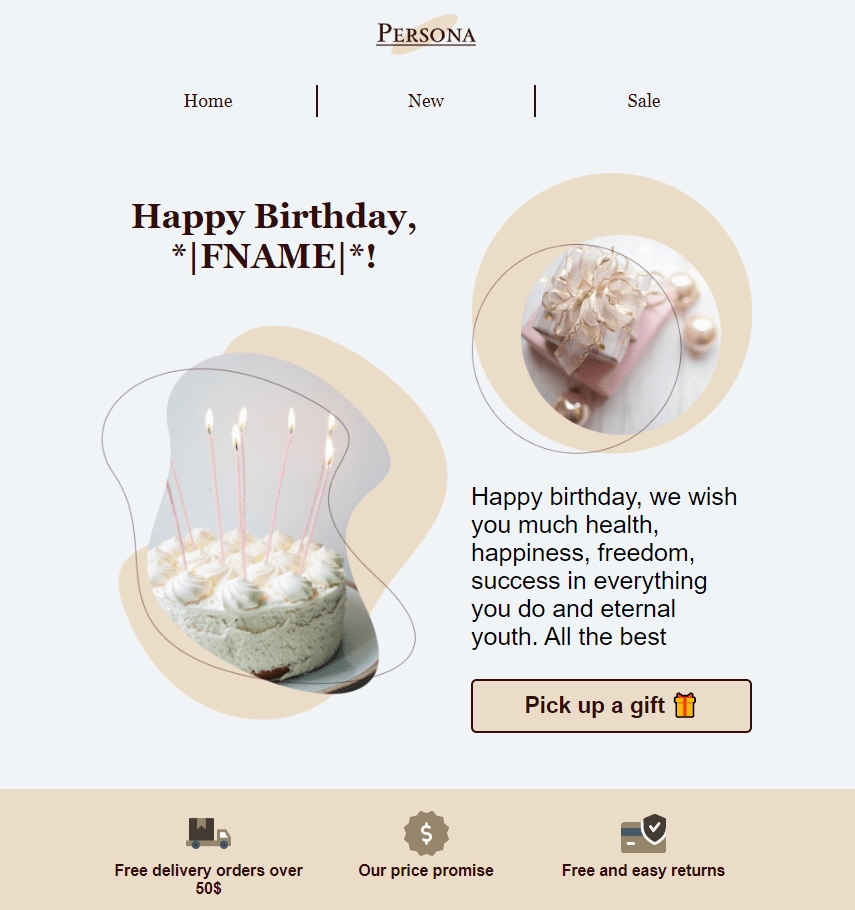Image resolution: width=855 pixels, height=910 pixels.
Task: Click the card shield returns icon
Action: click(643, 833)
